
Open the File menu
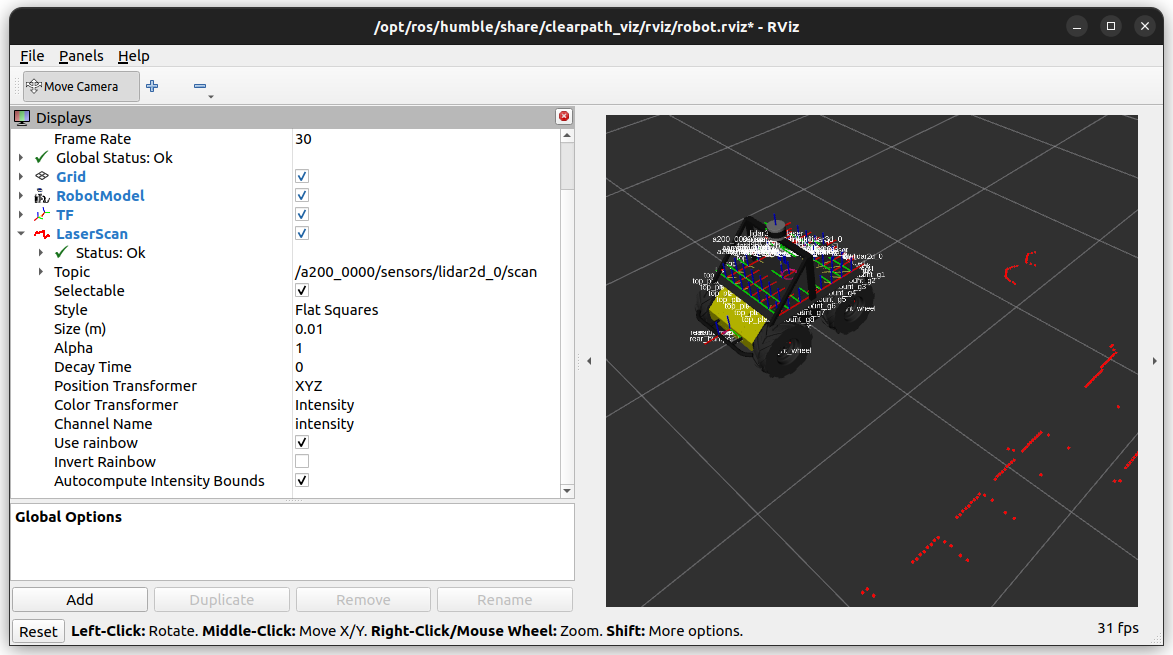click(32, 56)
